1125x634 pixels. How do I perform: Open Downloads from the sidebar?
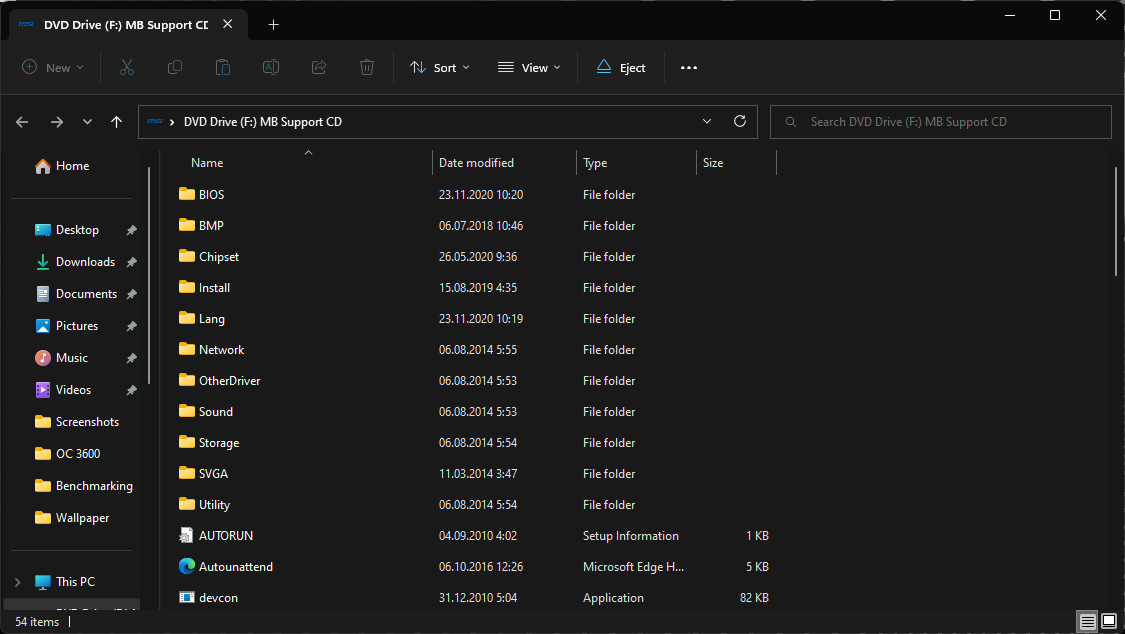pos(84,261)
